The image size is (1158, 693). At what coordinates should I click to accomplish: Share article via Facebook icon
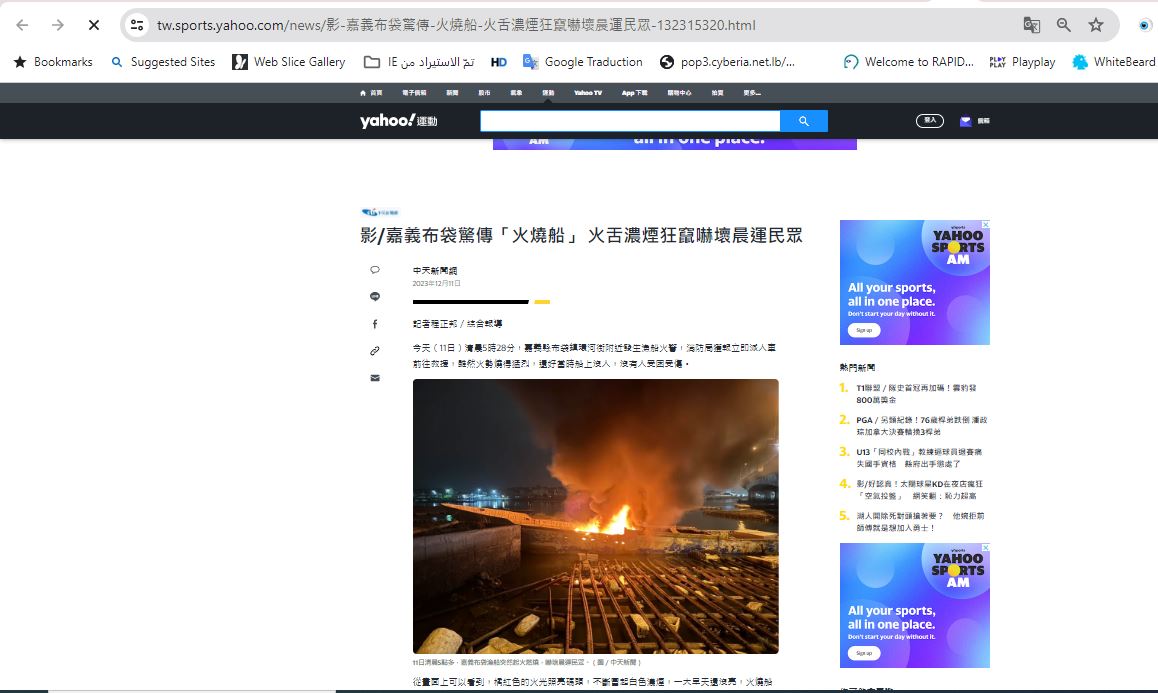375,324
